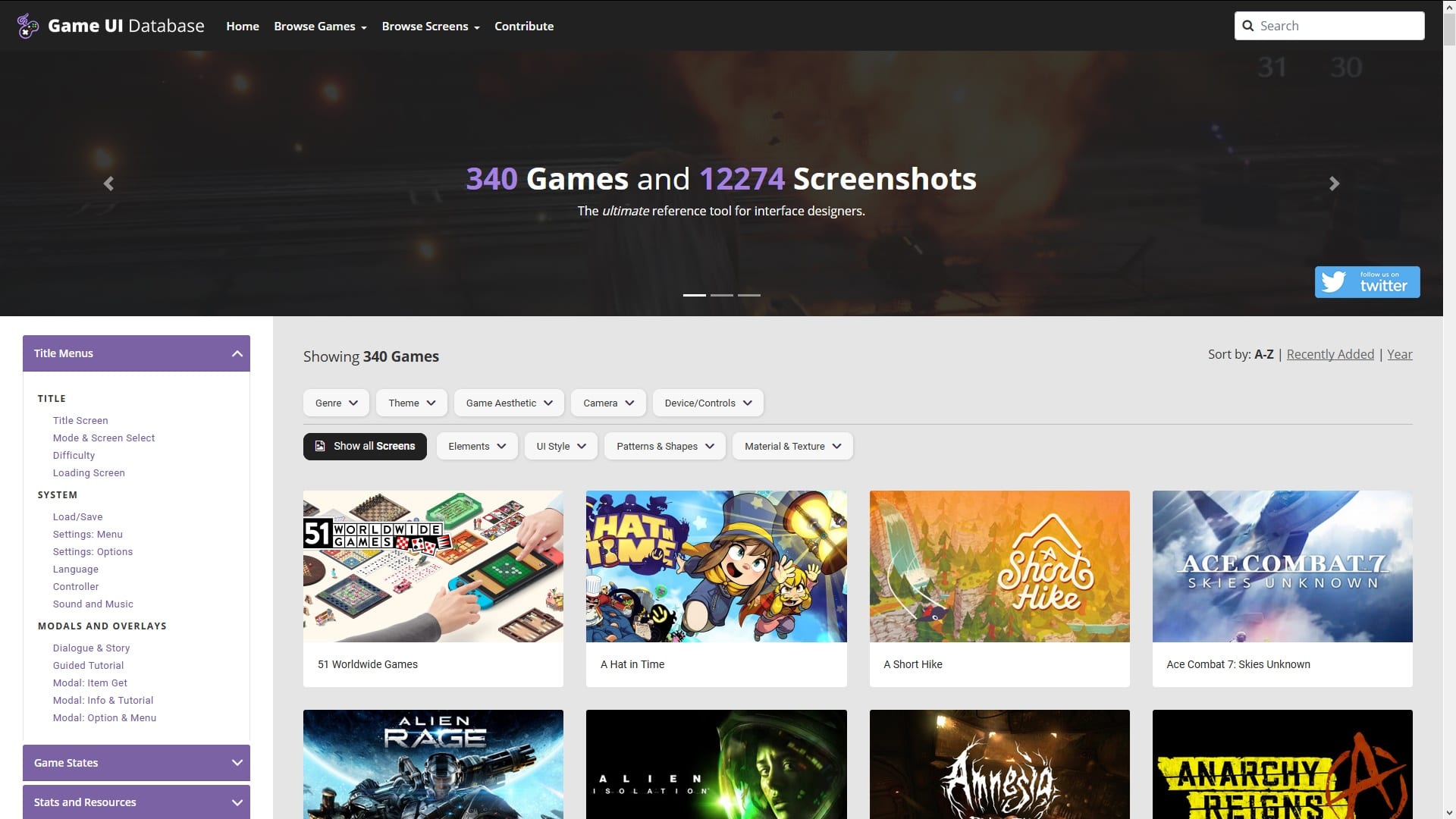The width and height of the screenshot is (1456, 819).
Task: Open the Contribute page
Action: click(x=524, y=27)
